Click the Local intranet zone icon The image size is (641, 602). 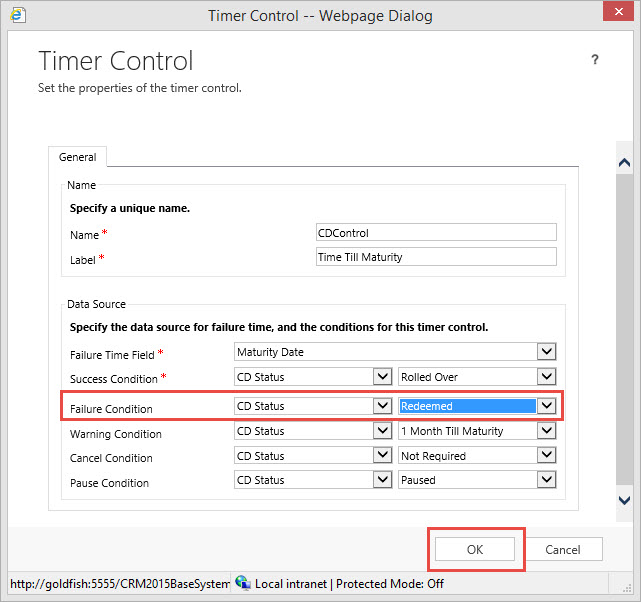point(243,583)
